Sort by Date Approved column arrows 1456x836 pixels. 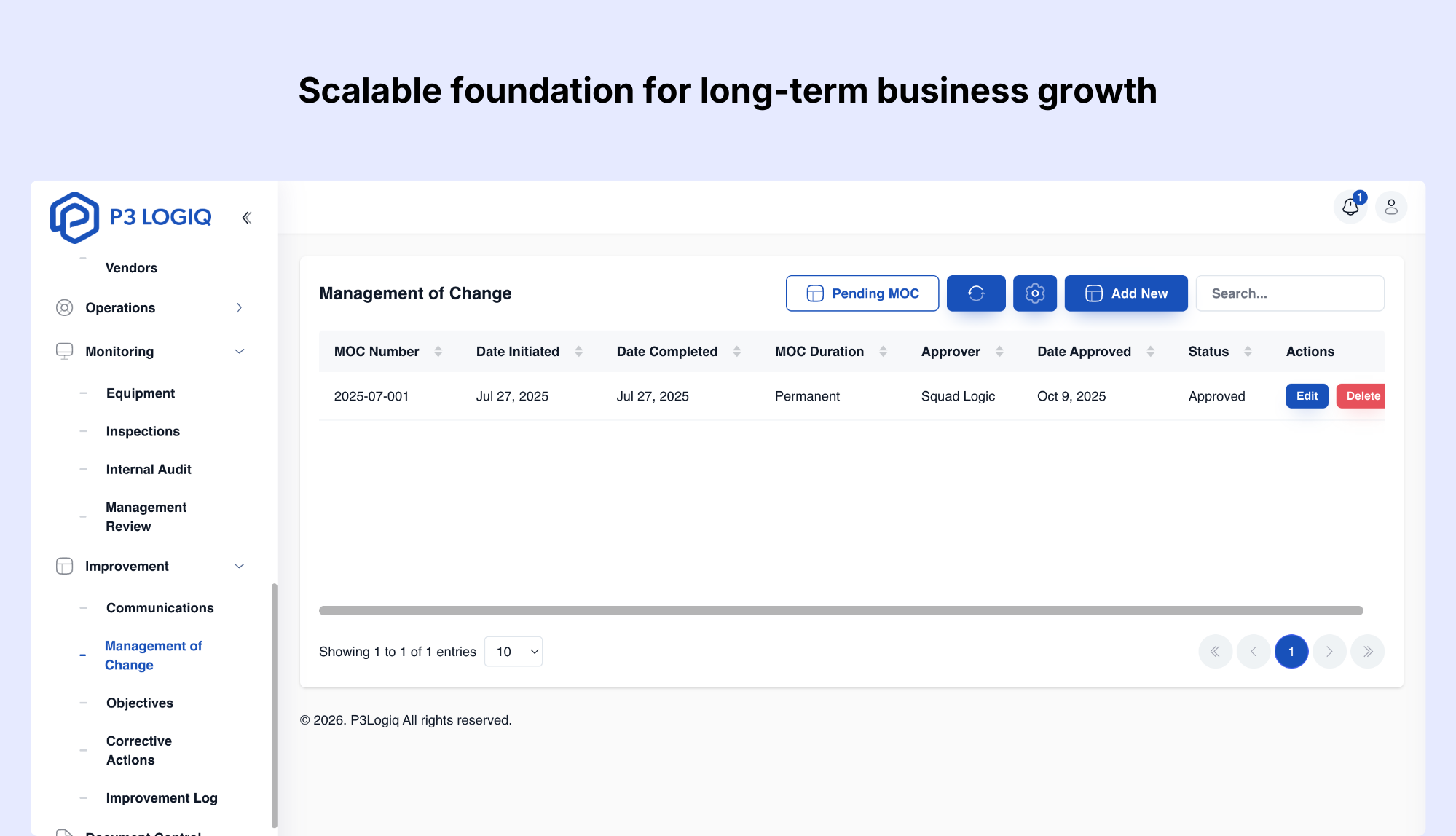click(1150, 352)
